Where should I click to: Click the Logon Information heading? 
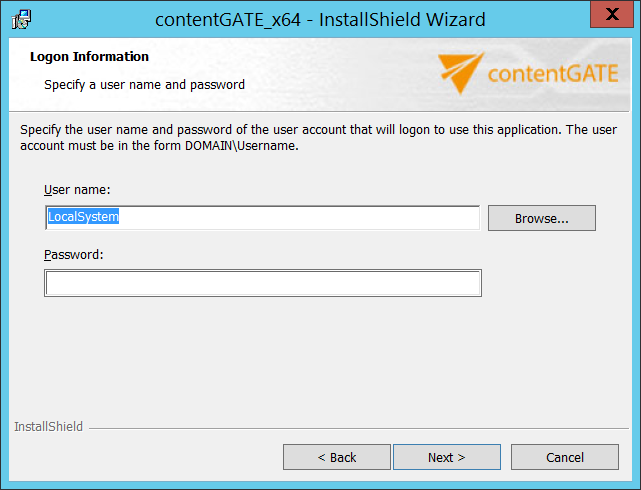[89, 57]
